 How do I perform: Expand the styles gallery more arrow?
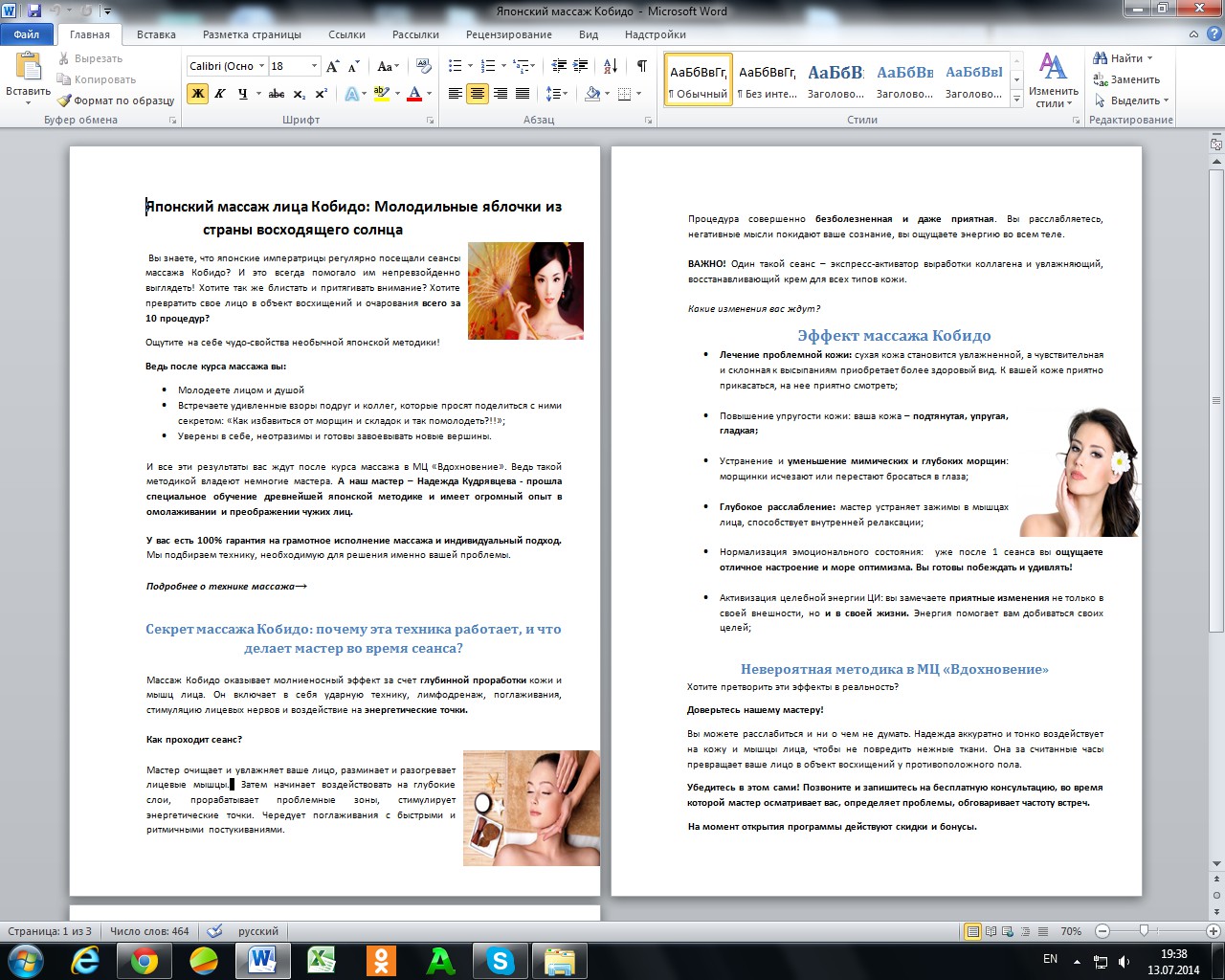[x=1016, y=98]
